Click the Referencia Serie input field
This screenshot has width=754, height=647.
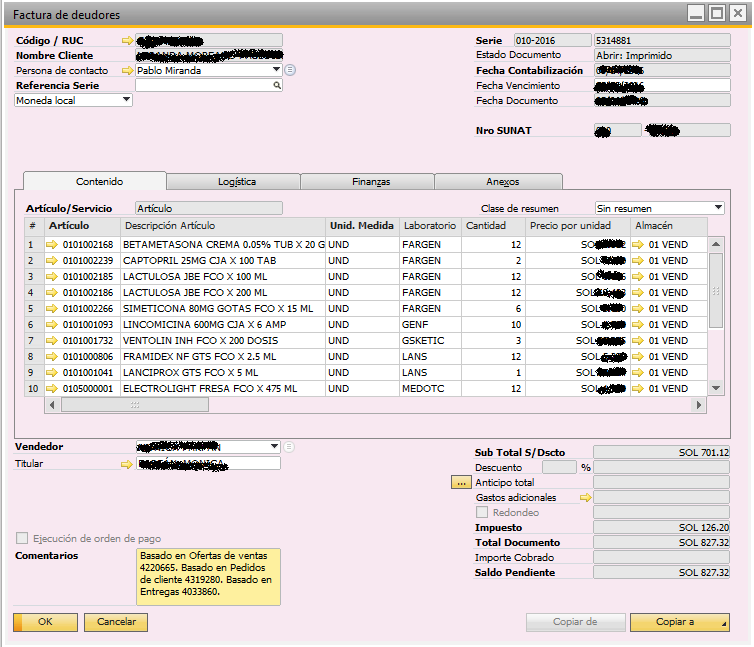[x=209, y=85]
